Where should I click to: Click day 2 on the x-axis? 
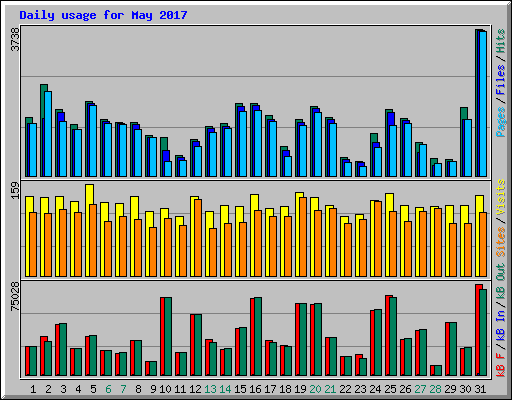[x=48, y=389]
